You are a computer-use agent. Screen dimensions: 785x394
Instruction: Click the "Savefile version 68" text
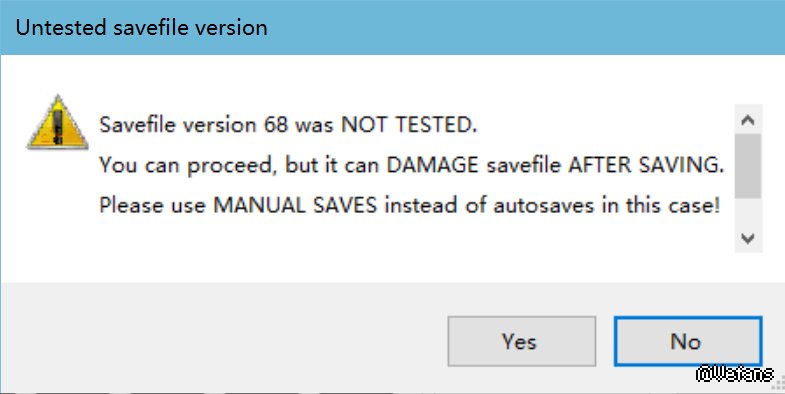pos(194,125)
